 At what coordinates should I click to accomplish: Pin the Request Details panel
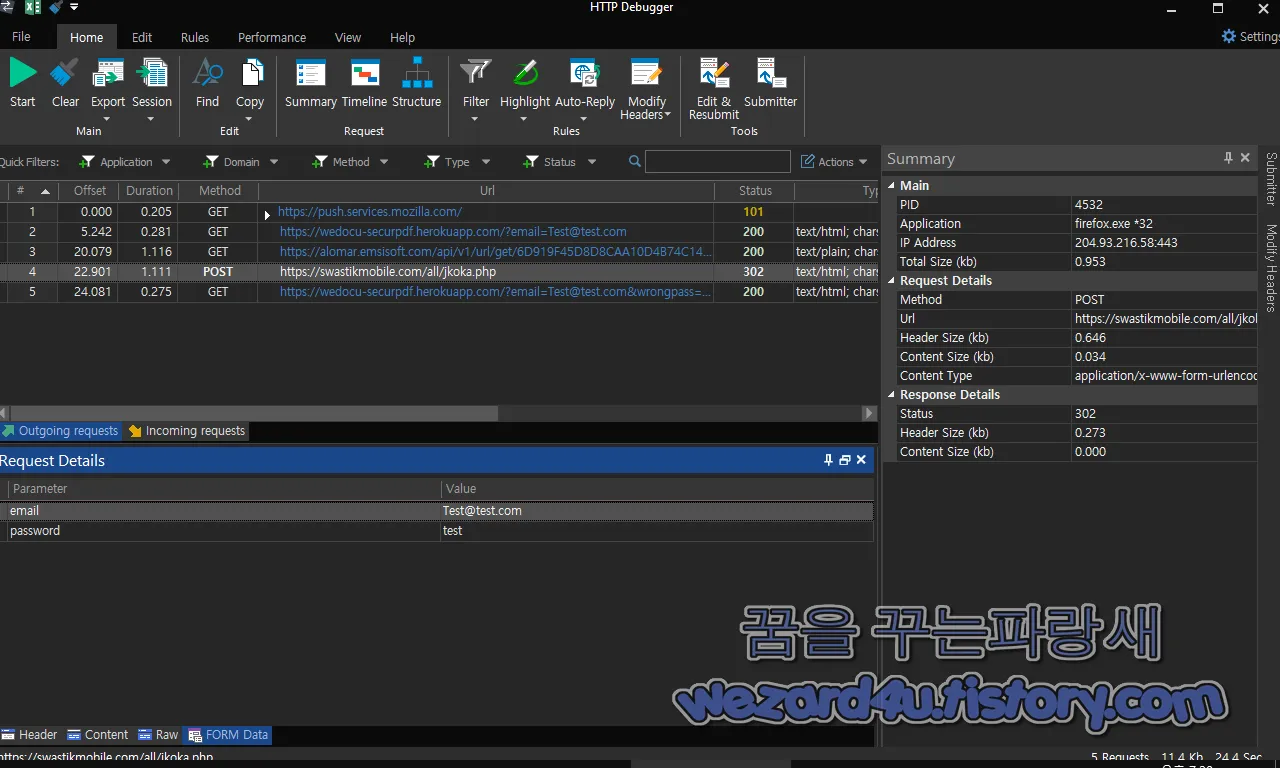(x=828, y=460)
